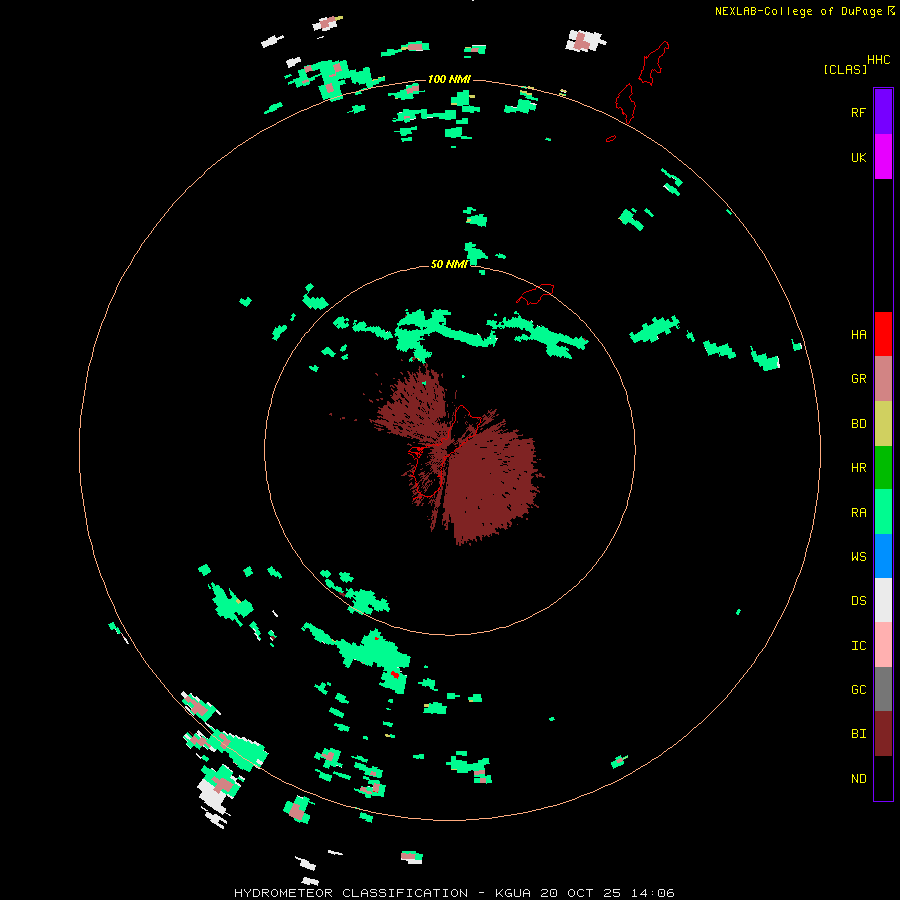Click the HA legend label
The height and width of the screenshot is (900, 900).
[x=858, y=335]
